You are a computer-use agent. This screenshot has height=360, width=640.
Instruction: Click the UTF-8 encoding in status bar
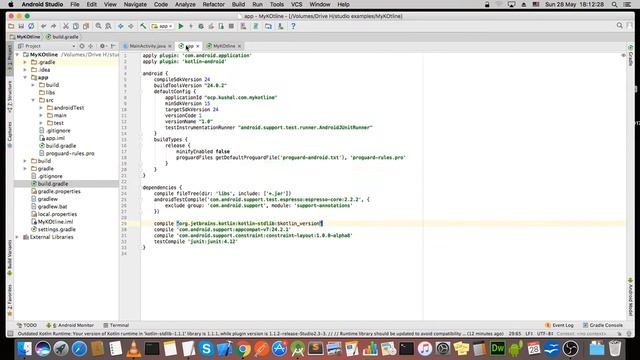pos(544,334)
